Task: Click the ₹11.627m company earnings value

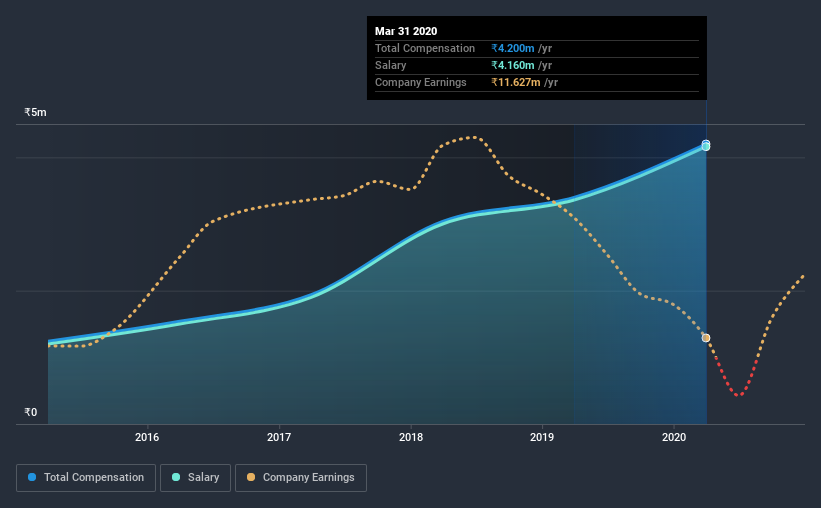Action: (516, 82)
